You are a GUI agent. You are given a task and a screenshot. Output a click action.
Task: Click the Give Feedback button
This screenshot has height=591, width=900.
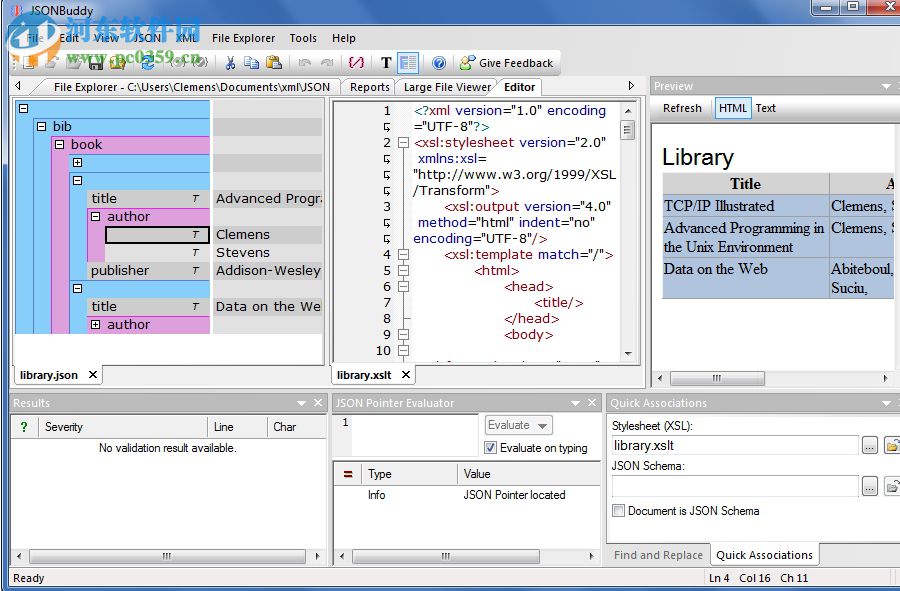(x=508, y=62)
